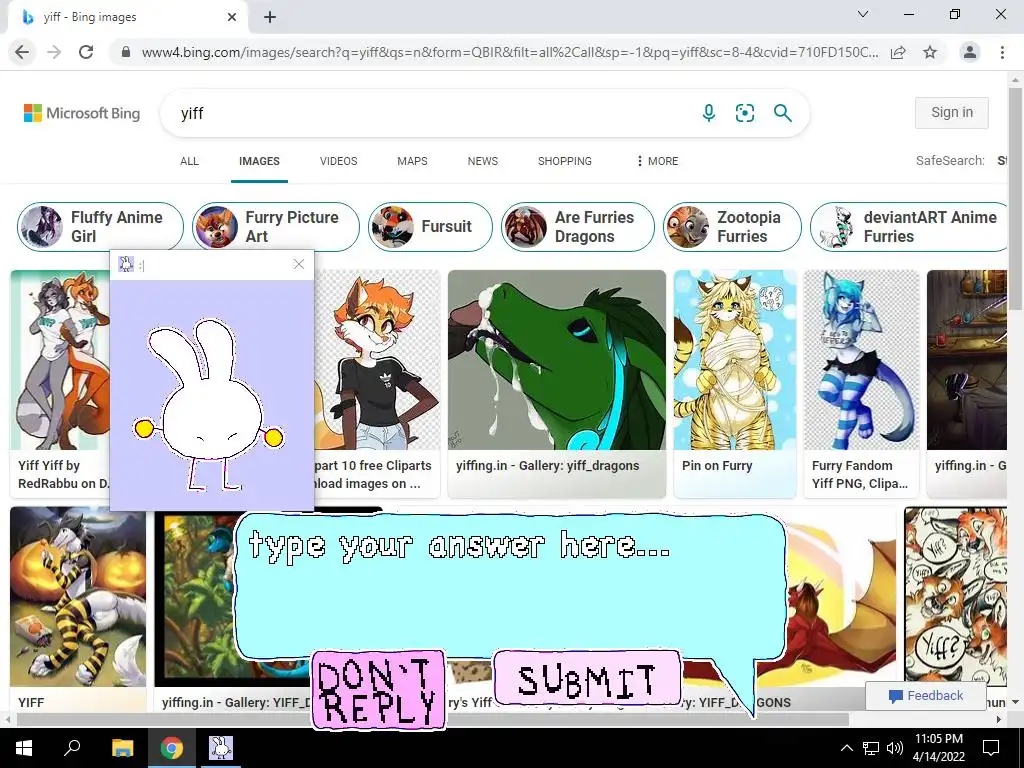Viewport: 1024px width, 768px height.
Task: Expand the MORE menu
Action: click(658, 161)
